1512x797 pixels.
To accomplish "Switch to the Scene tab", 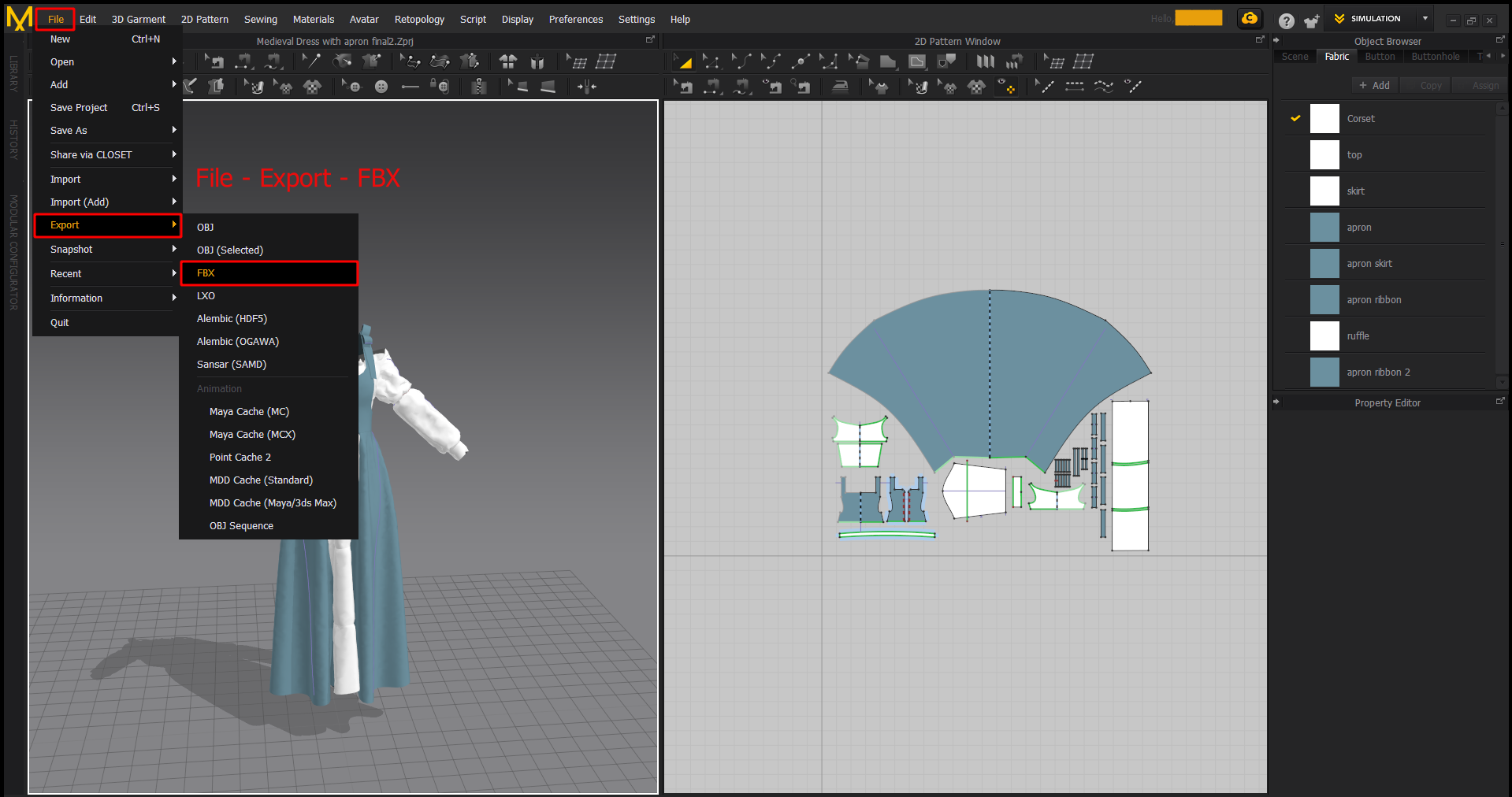I will click(x=1295, y=57).
